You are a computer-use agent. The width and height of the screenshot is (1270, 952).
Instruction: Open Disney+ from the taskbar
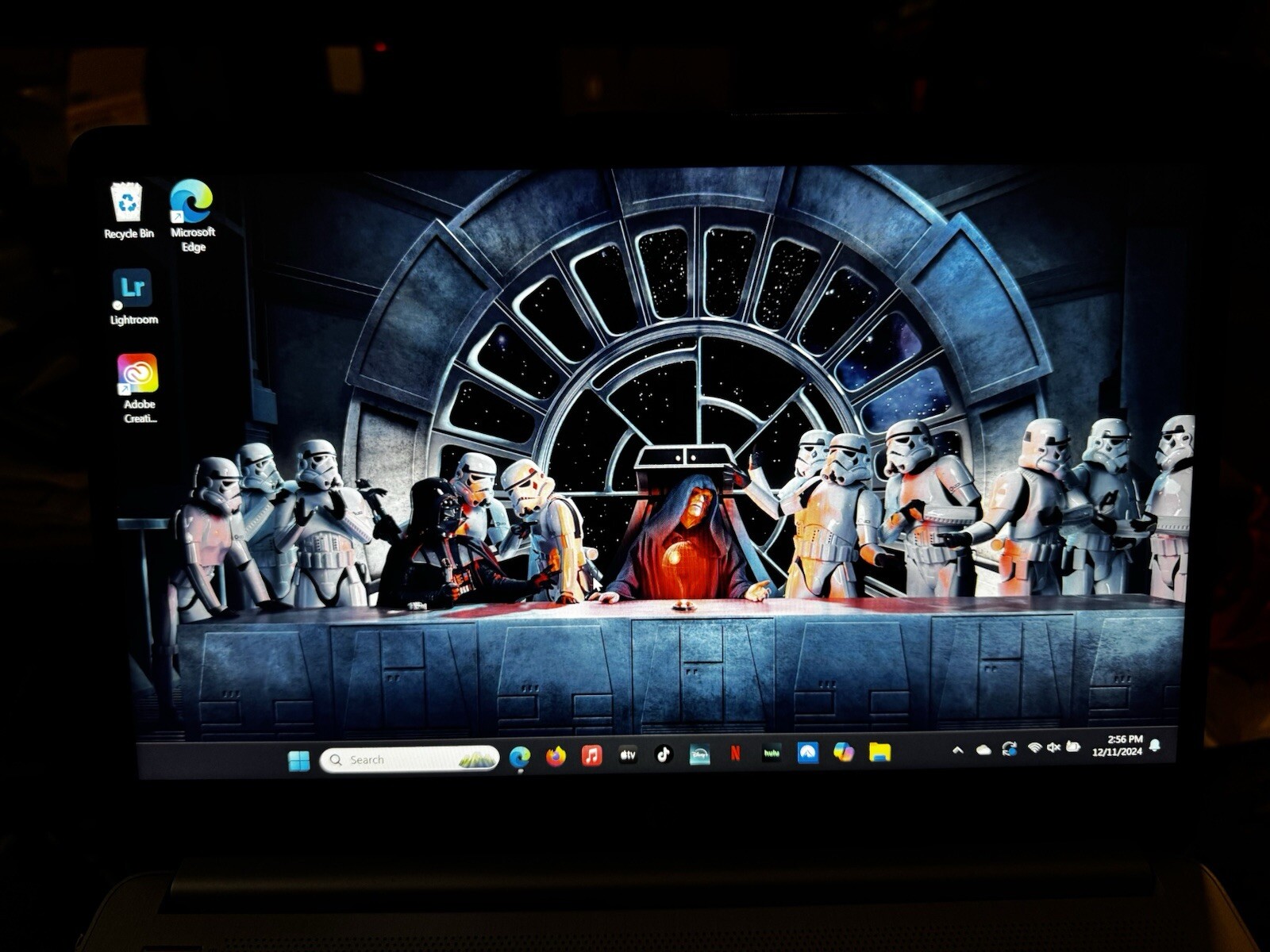699,754
